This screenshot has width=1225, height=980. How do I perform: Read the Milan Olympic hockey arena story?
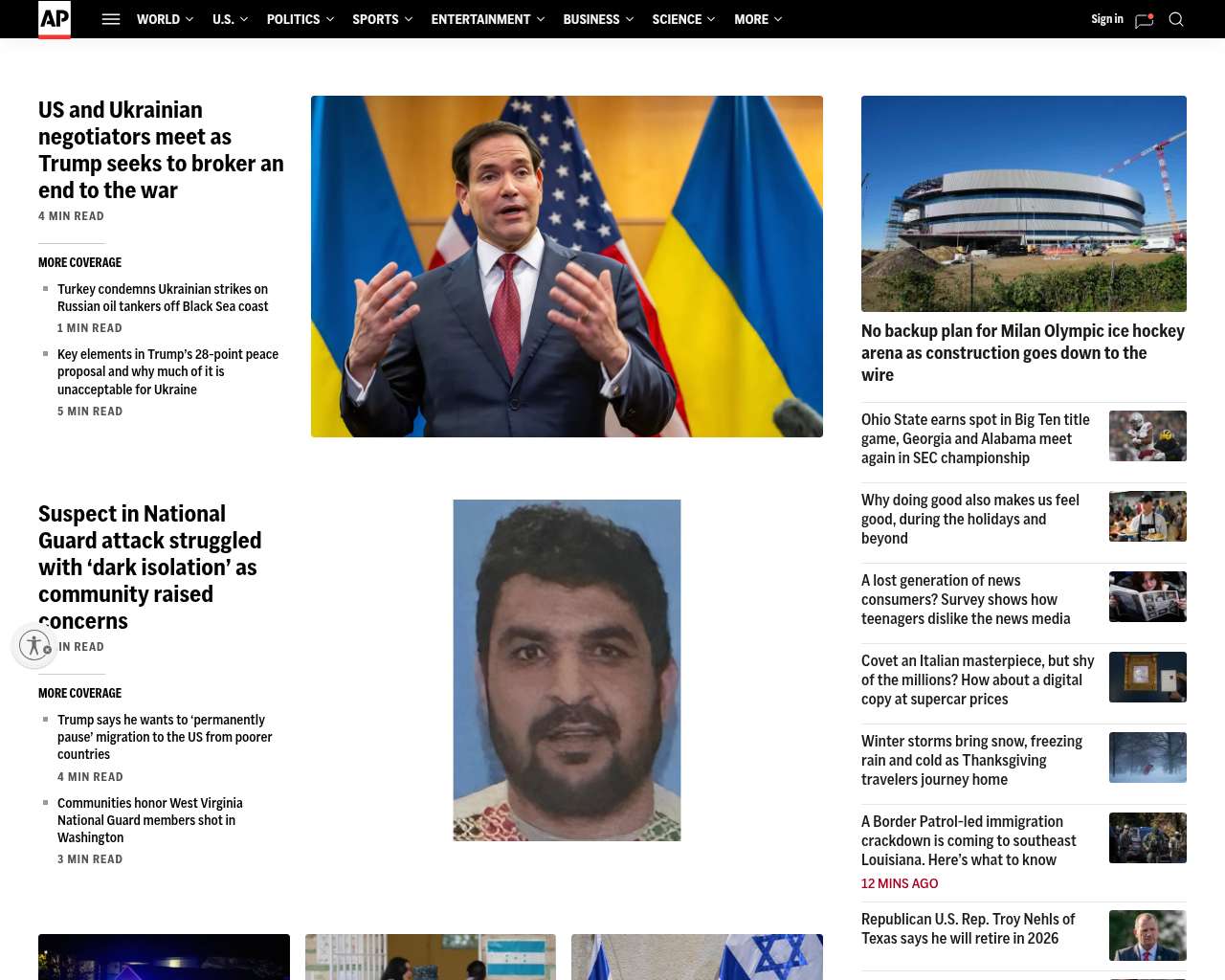(1023, 352)
